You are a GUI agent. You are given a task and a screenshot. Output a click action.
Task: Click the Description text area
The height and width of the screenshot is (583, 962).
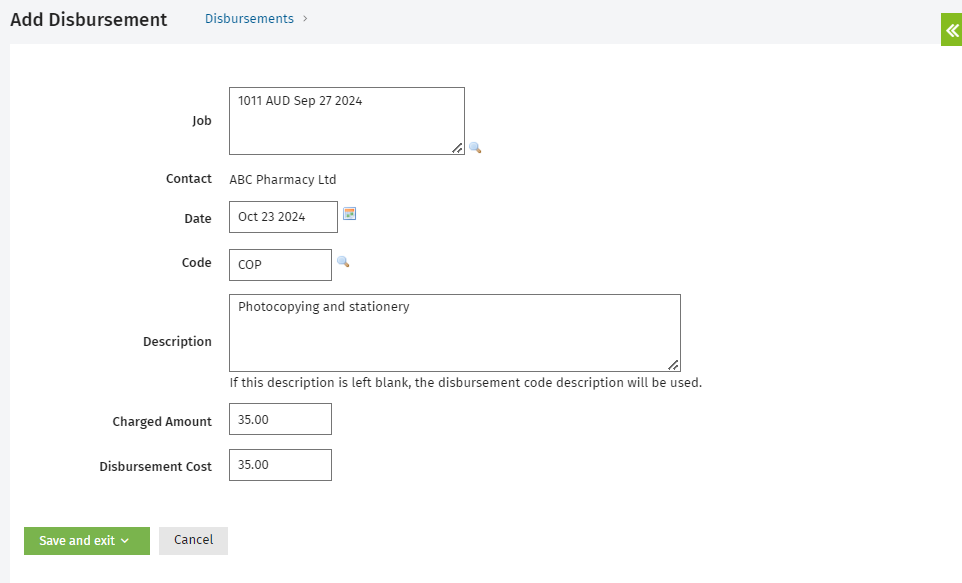pyautogui.click(x=455, y=333)
